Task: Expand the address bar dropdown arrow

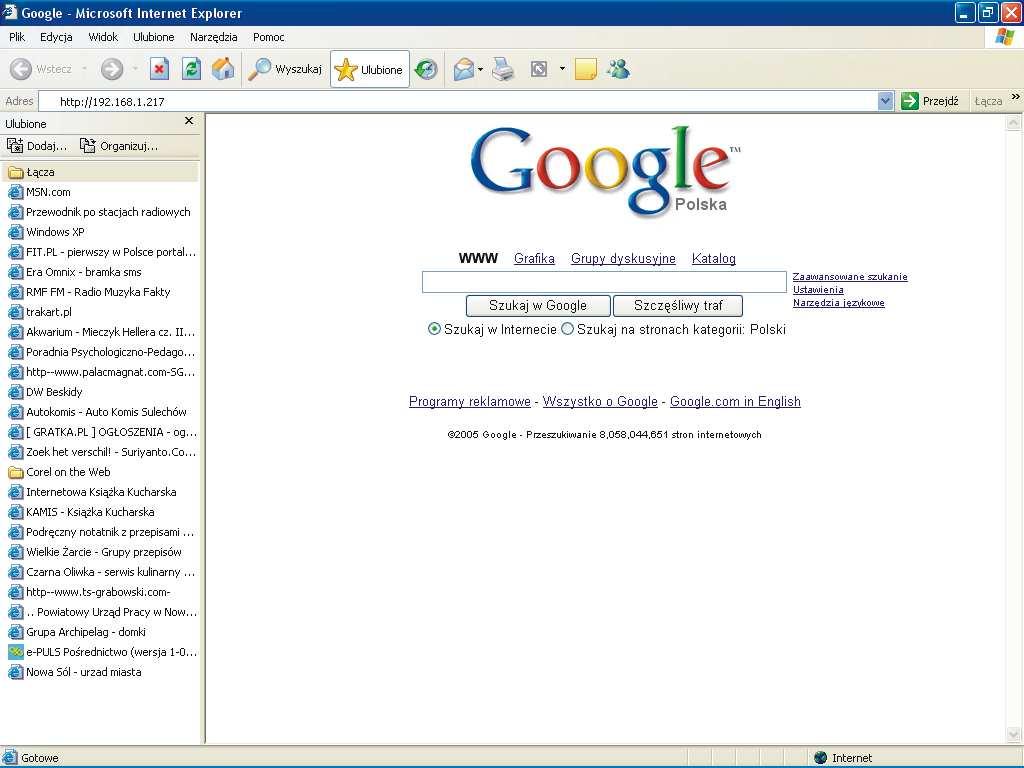Action: coord(886,101)
